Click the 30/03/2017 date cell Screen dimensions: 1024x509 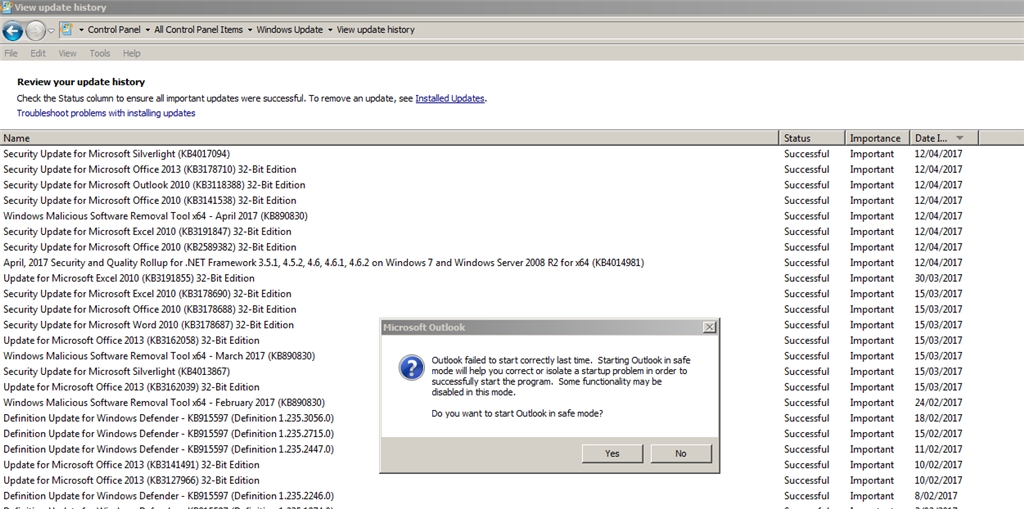tap(938, 278)
